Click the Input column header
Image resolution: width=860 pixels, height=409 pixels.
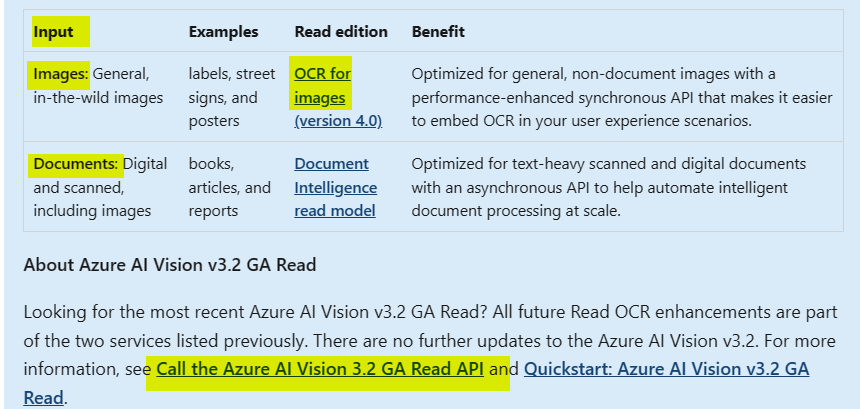[x=53, y=32]
